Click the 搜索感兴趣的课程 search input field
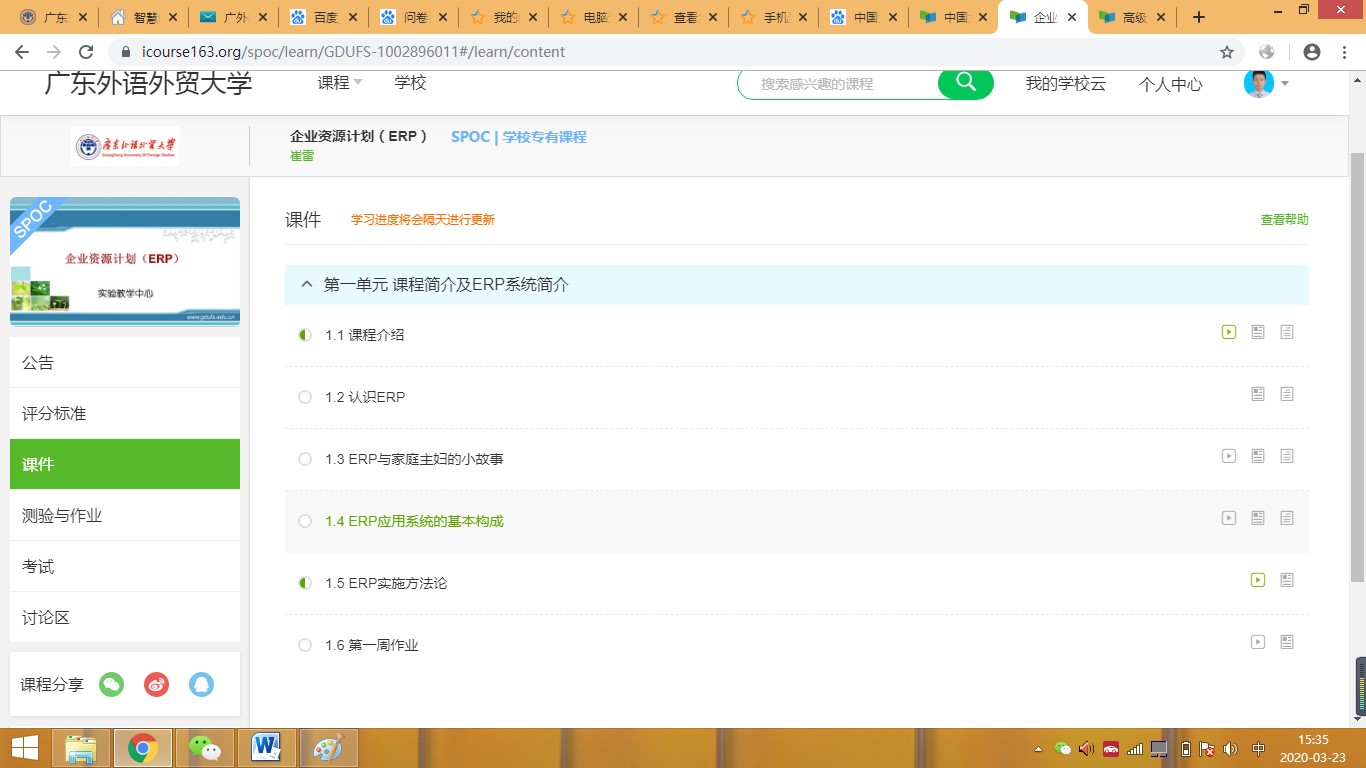Image resolution: width=1366 pixels, height=768 pixels. 838,84
